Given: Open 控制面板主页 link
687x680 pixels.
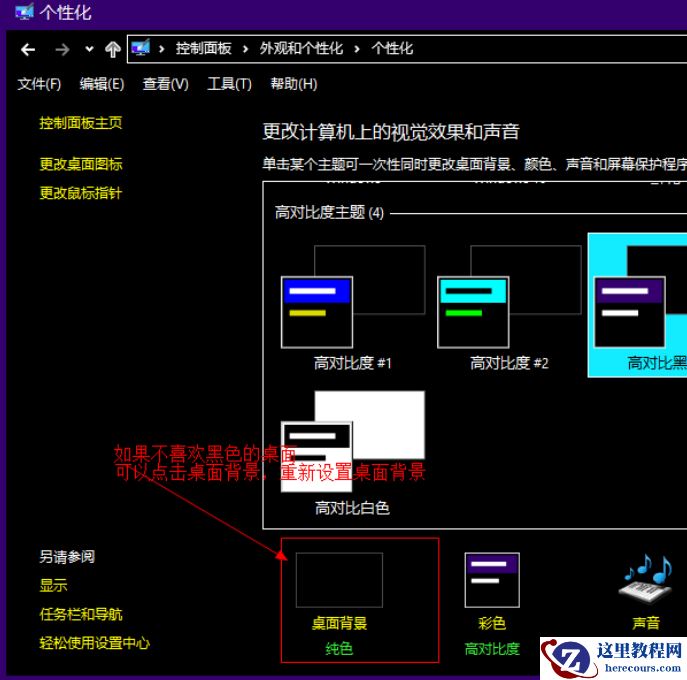Looking at the screenshot, I should pyautogui.click(x=81, y=123).
